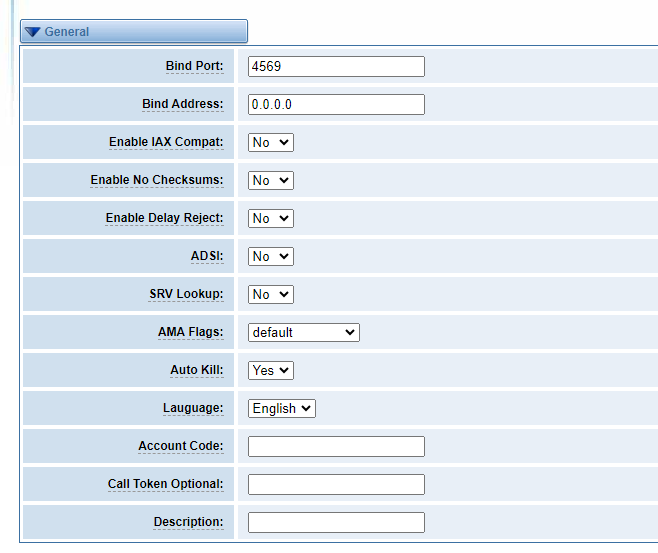Open the Auto Kill dropdown
This screenshot has height=553, width=658.
(271, 370)
